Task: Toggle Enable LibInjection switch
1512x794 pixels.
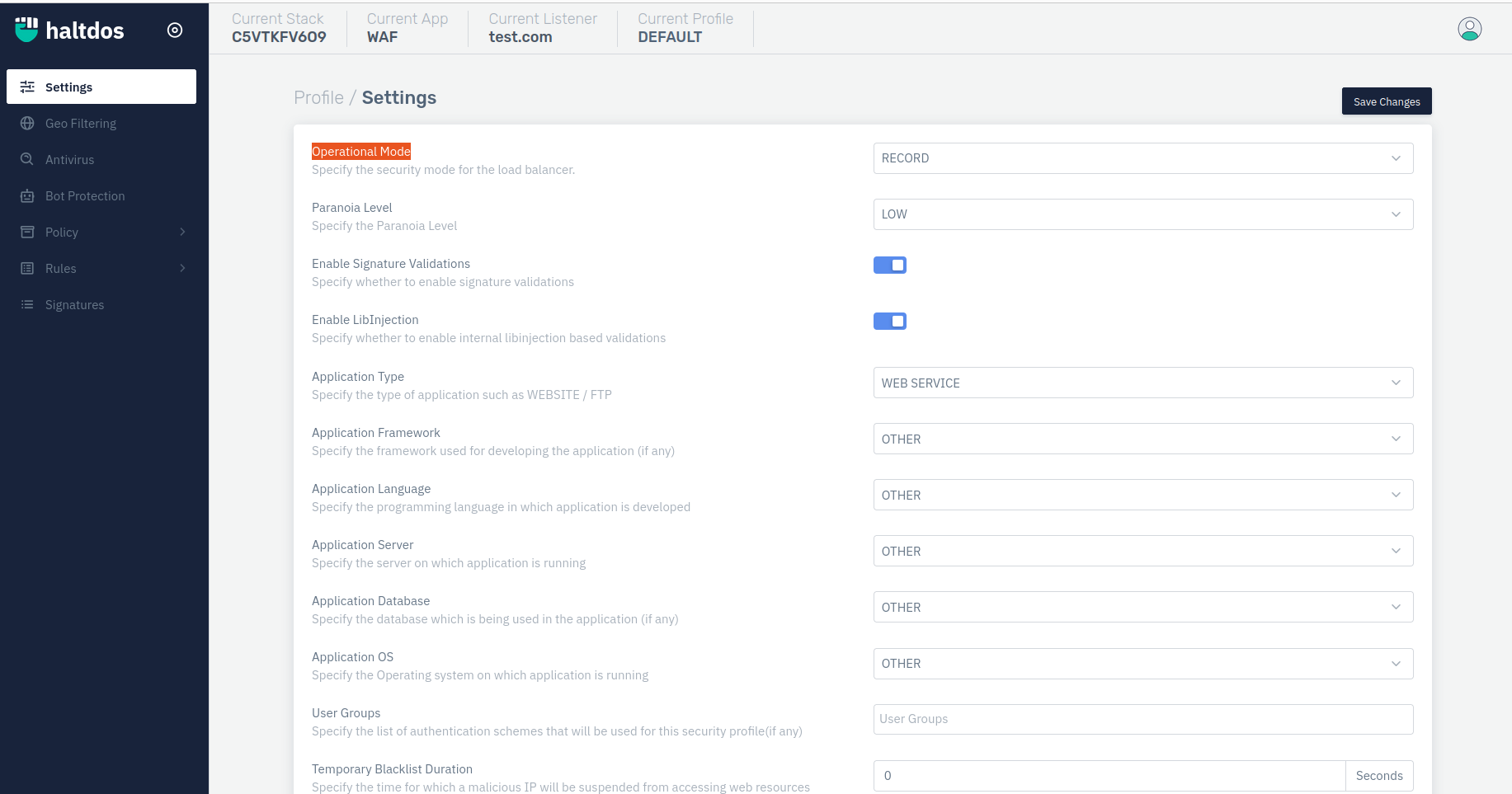Action: pyautogui.click(x=889, y=321)
